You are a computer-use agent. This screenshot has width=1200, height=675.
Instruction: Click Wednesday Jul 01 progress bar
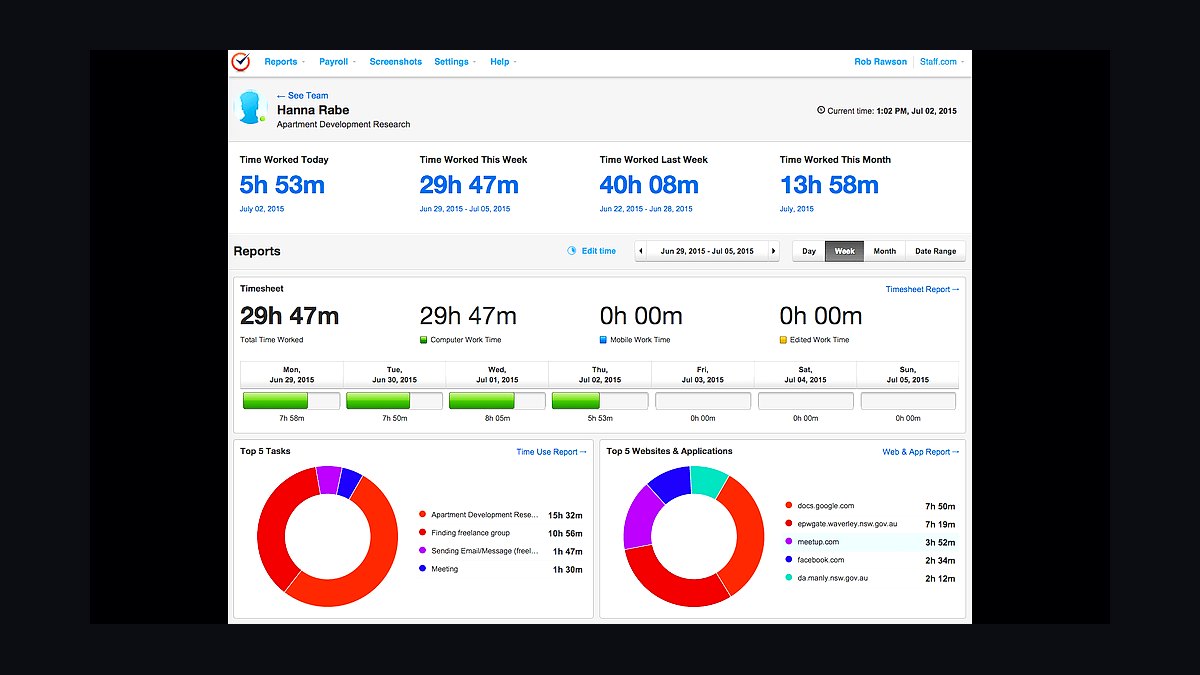[x=497, y=401]
